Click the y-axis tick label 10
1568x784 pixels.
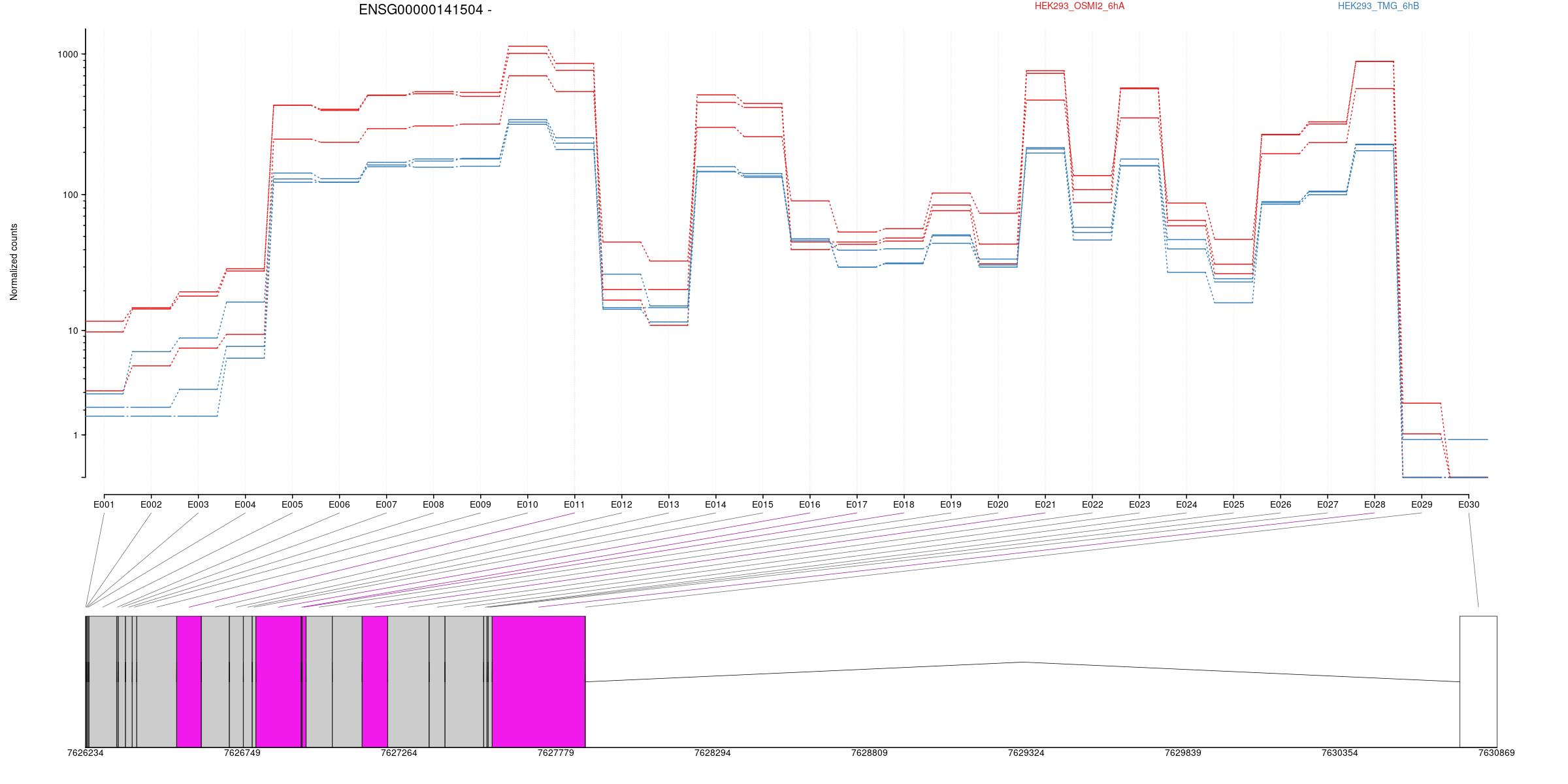tap(73, 331)
